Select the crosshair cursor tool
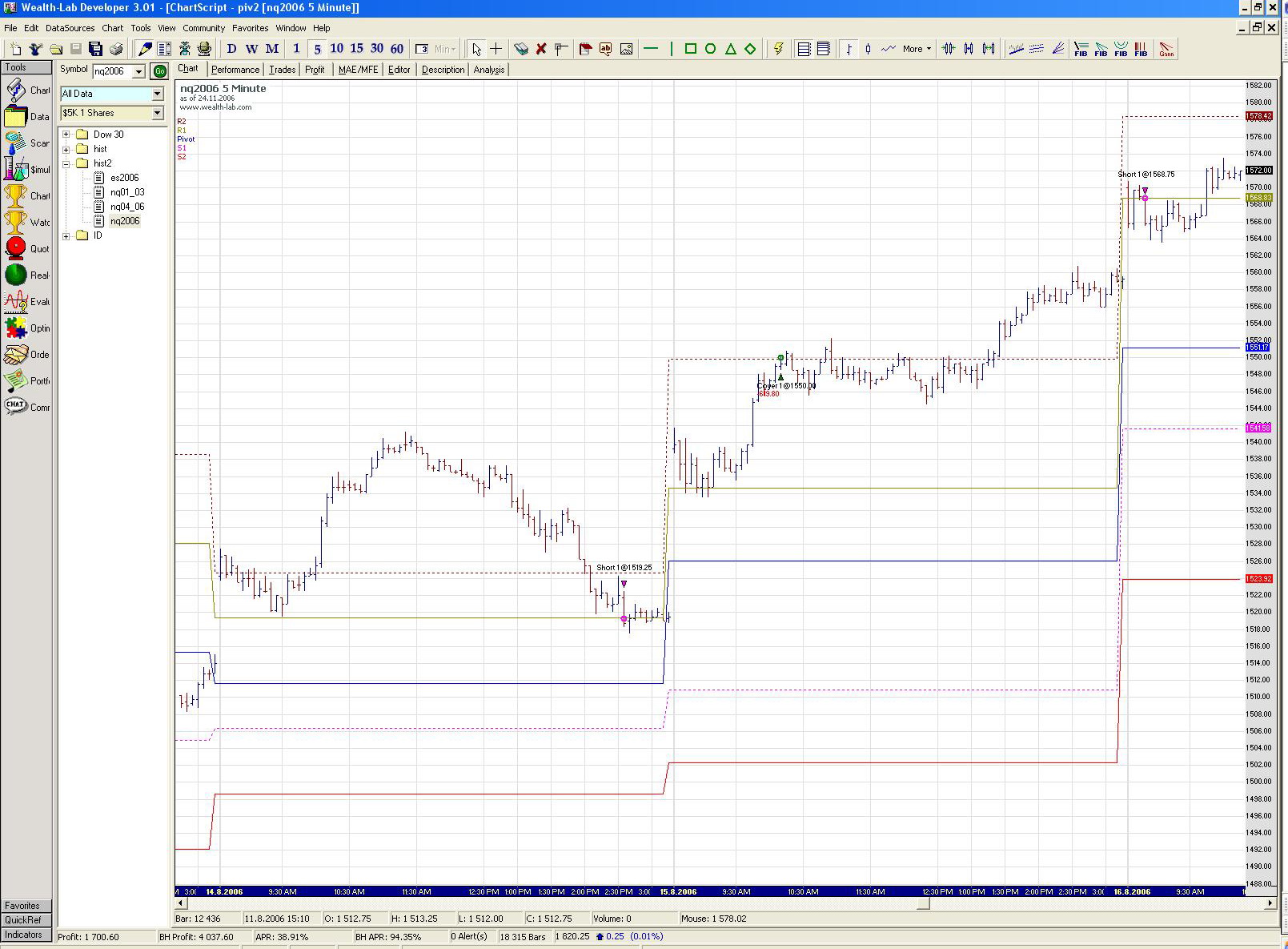 point(496,49)
